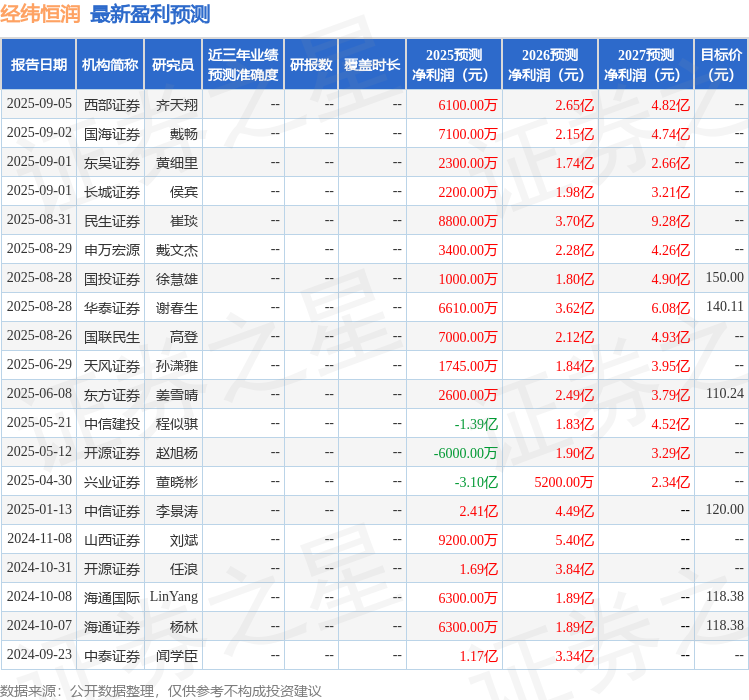749x700 pixels.
Task: Select the 覆盖时长 column header
Action: (x=372, y=65)
